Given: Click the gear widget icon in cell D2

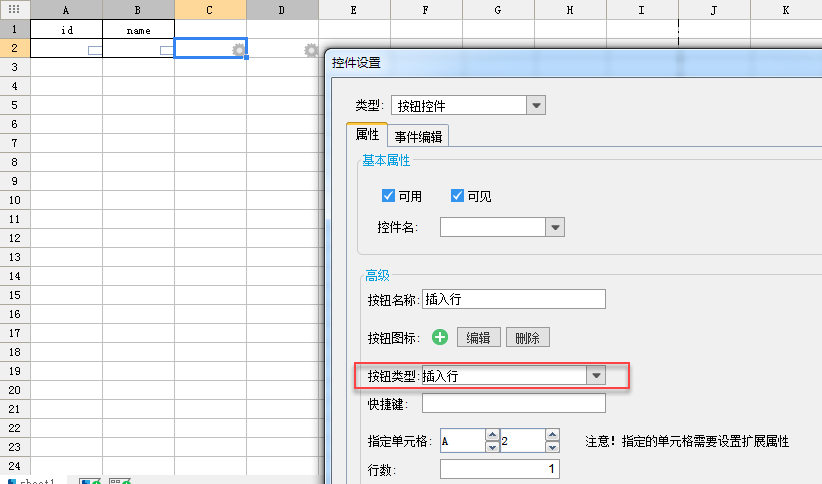Looking at the screenshot, I should (x=311, y=50).
